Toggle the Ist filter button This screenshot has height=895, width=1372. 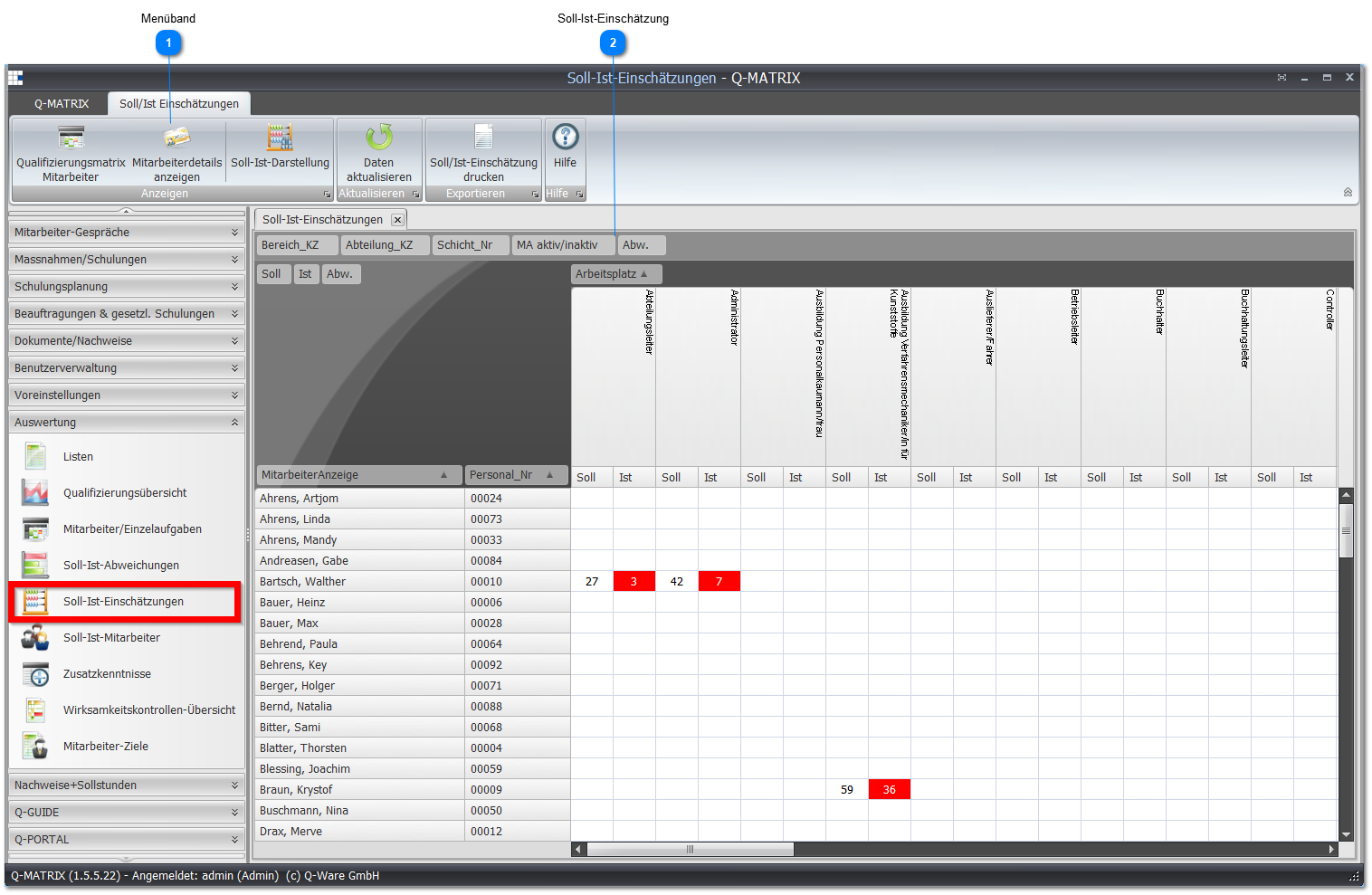(306, 274)
